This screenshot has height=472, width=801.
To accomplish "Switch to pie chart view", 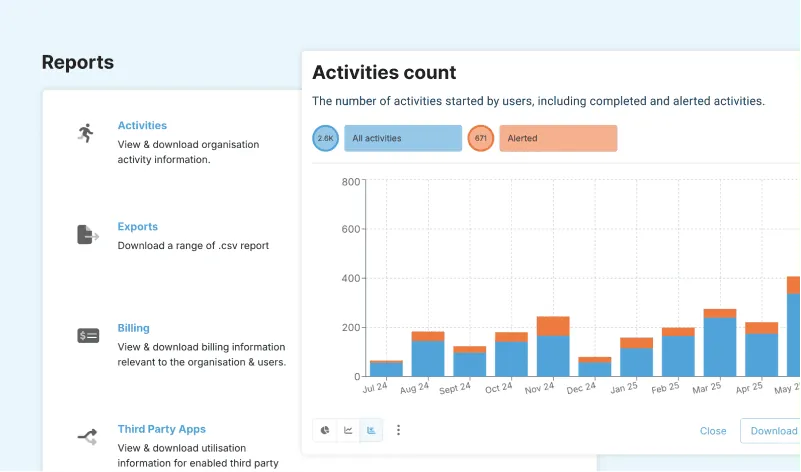I will pos(325,430).
